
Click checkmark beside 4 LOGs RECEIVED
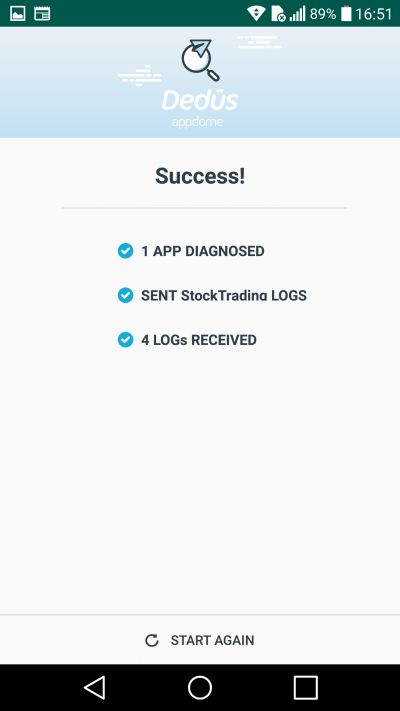click(125, 340)
